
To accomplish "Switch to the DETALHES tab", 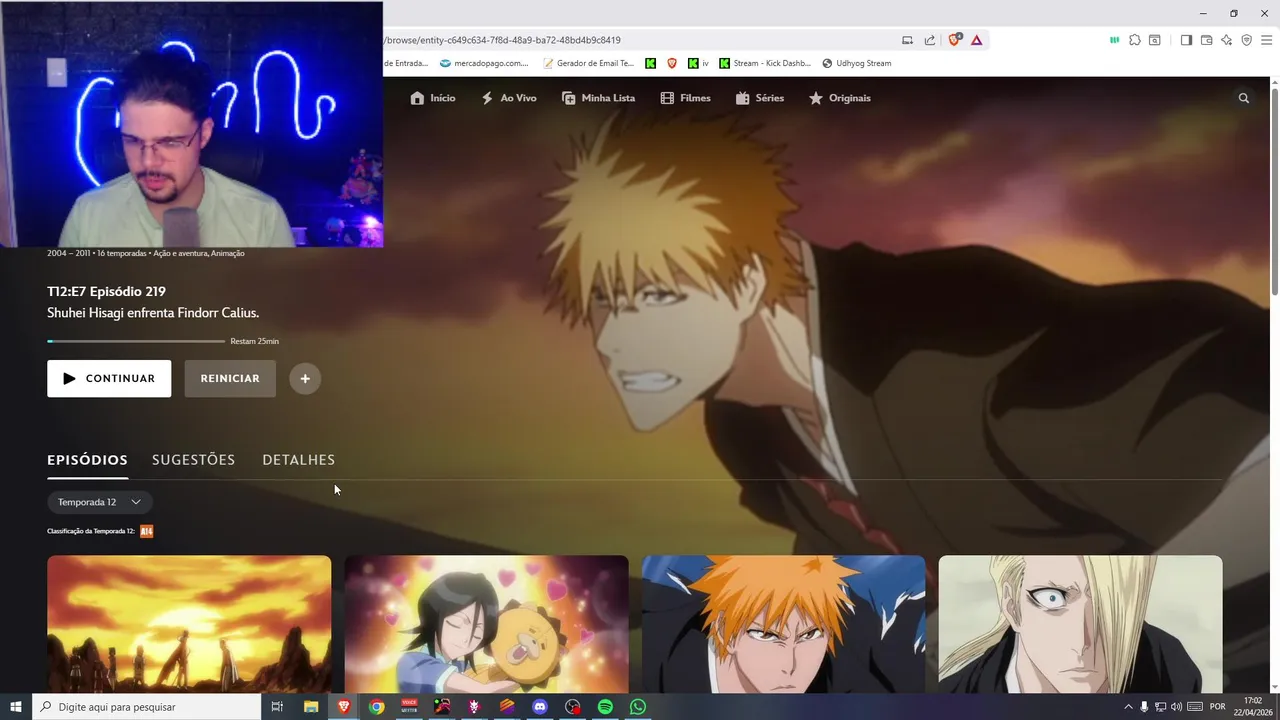I will tap(298, 460).
